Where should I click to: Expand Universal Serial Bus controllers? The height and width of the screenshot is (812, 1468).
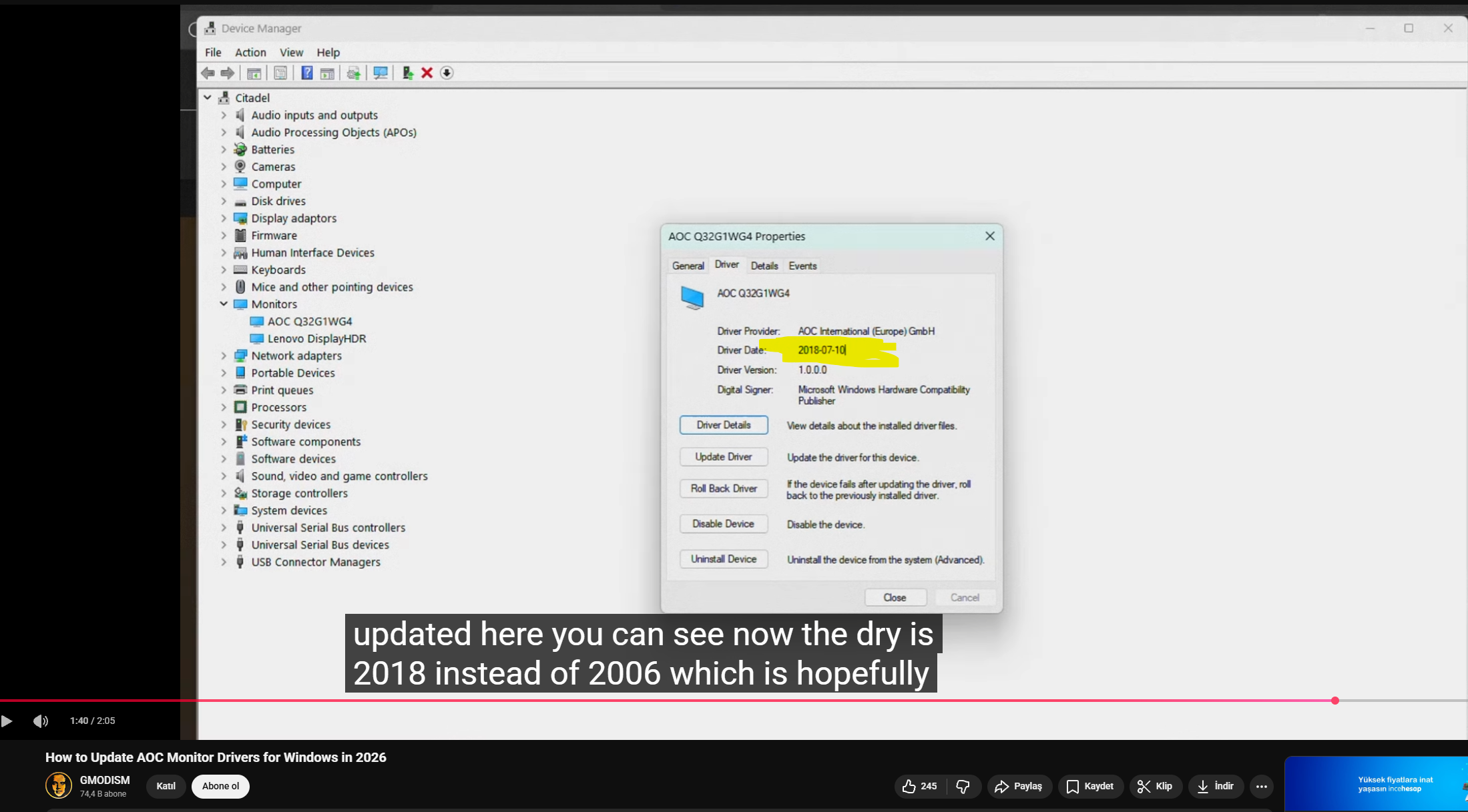tap(224, 527)
